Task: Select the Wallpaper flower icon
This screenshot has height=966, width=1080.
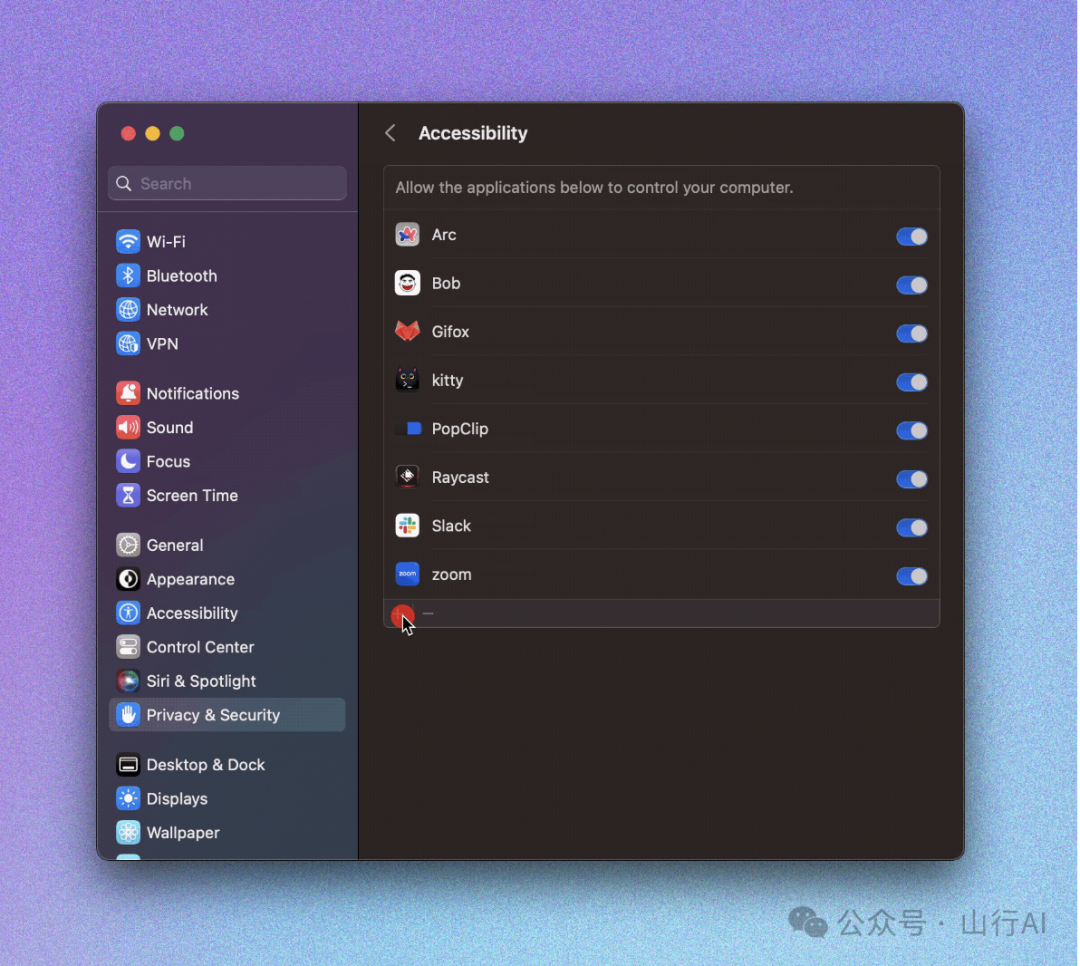Action: (128, 832)
